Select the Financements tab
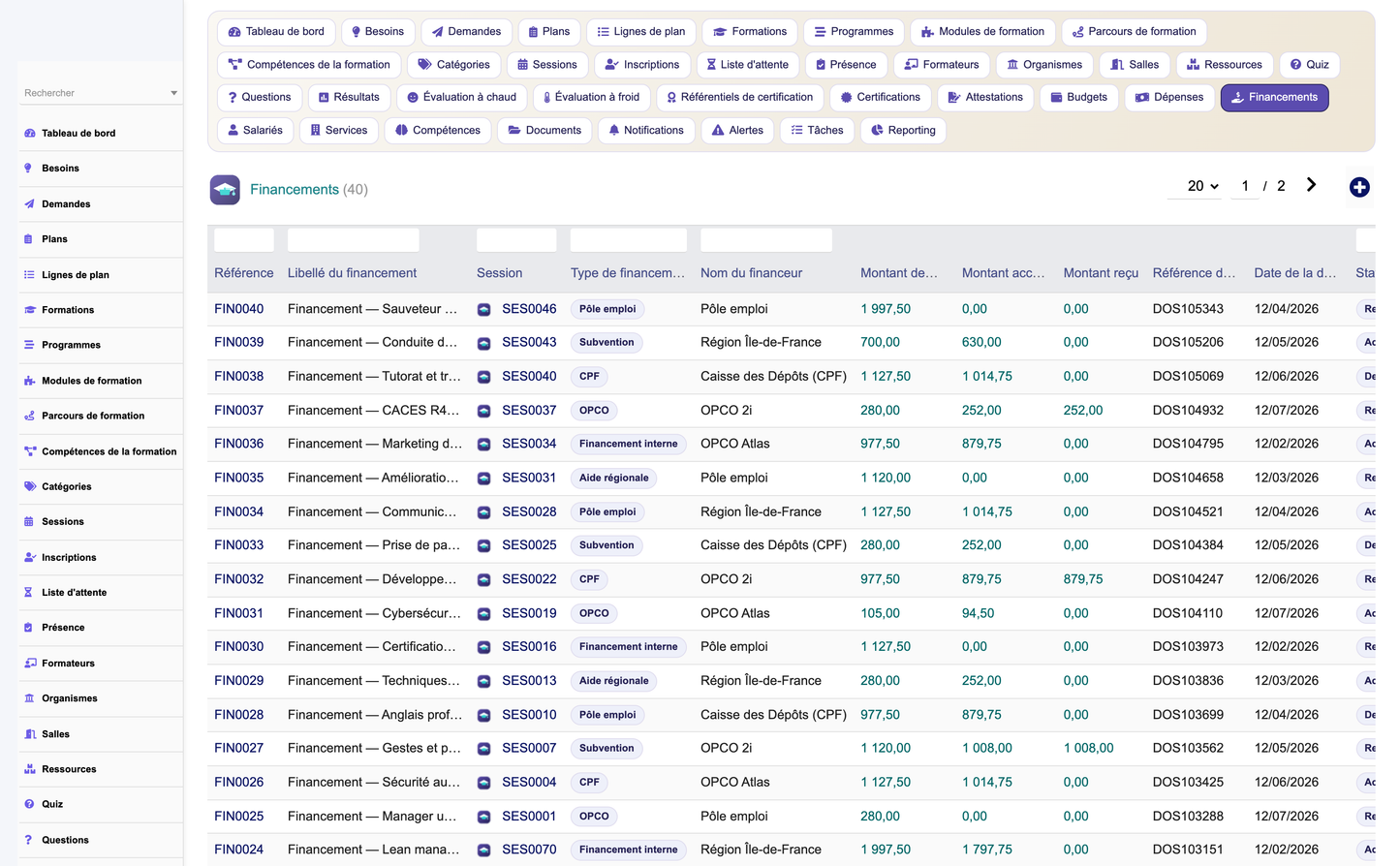This screenshot has height=866, width=1400. [x=1274, y=98]
